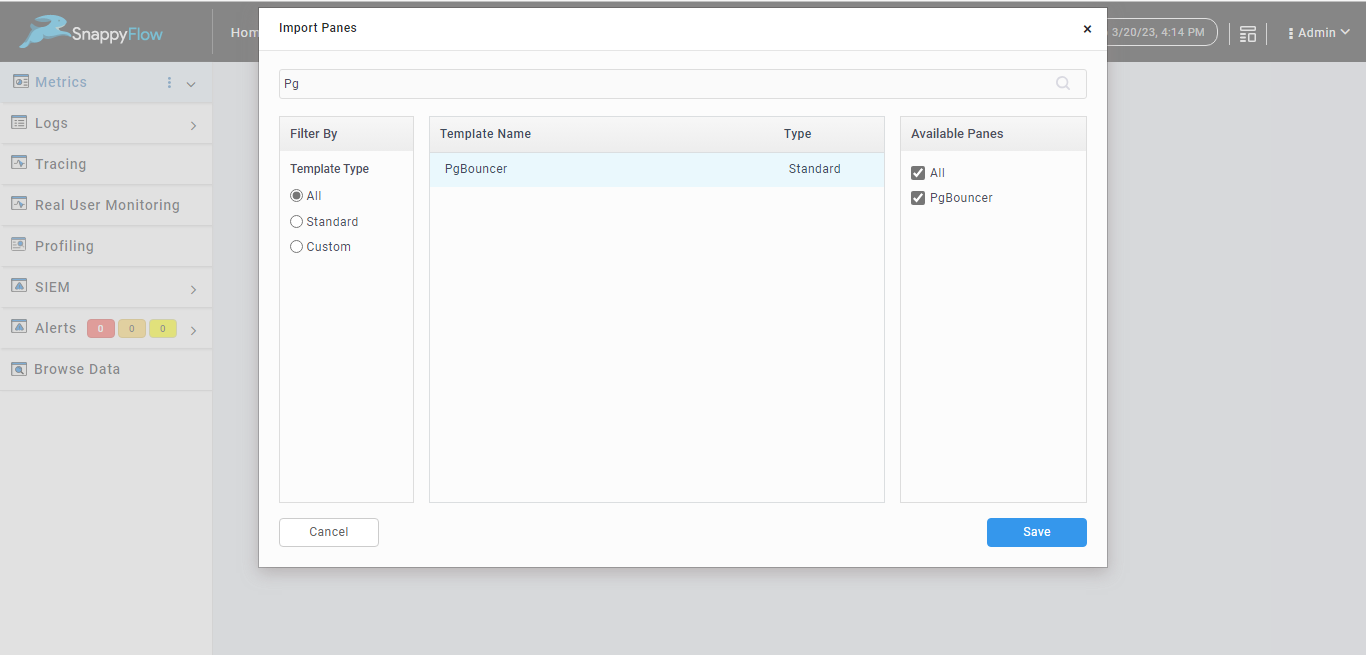Click the Type column header

[798, 134]
